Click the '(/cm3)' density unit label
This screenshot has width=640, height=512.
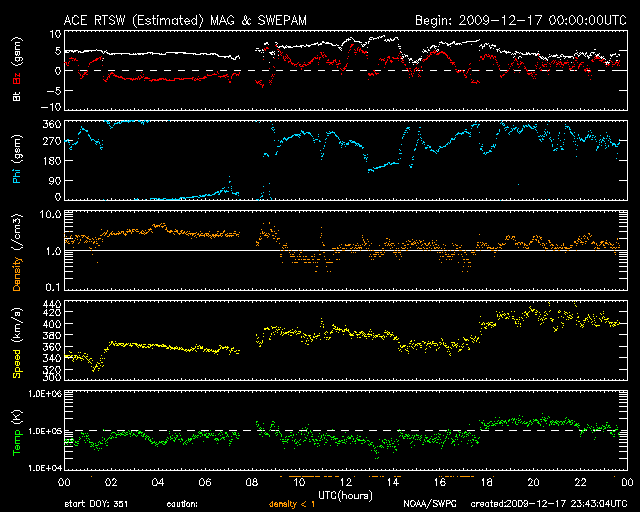point(17,232)
